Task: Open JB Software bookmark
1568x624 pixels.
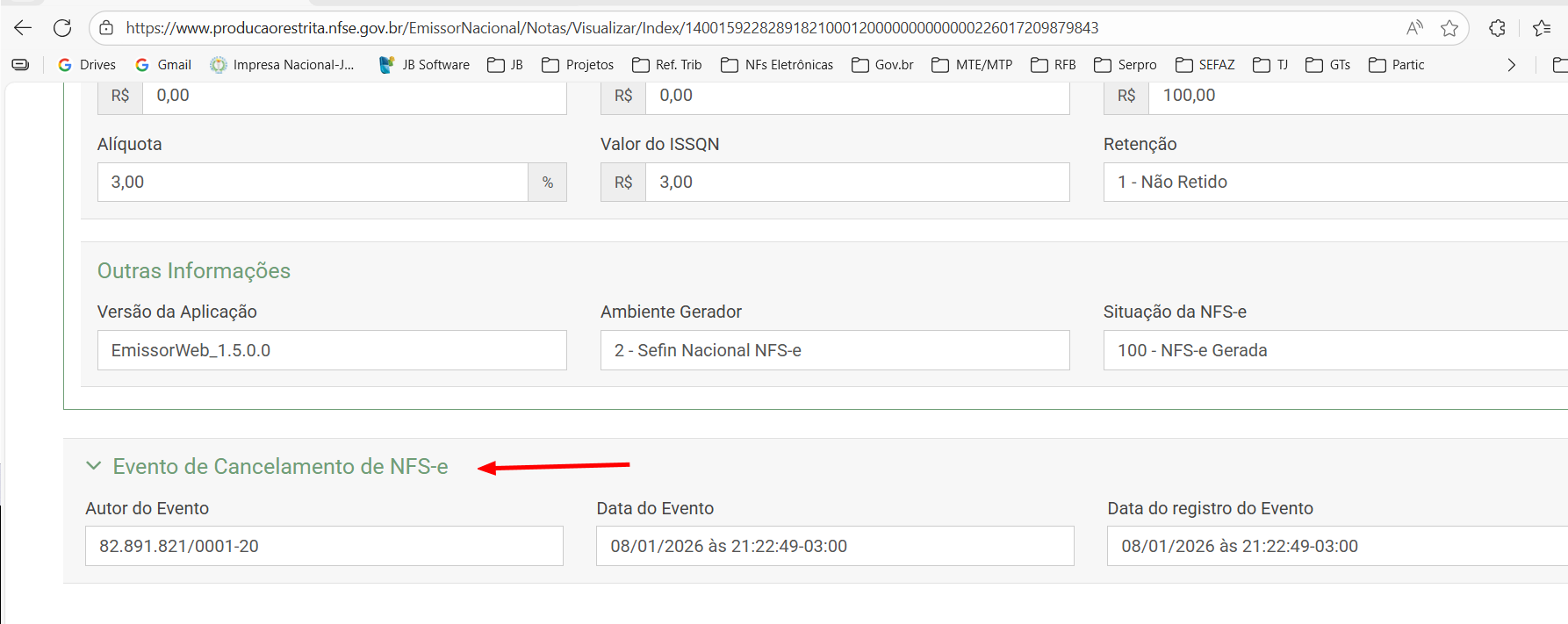Action: (424, 65)
